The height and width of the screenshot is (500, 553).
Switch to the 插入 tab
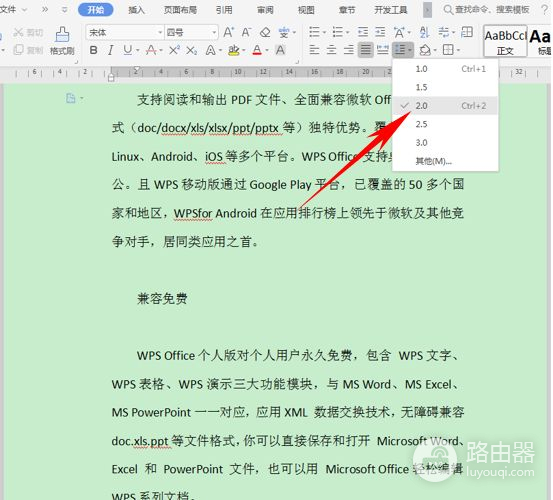136,10
